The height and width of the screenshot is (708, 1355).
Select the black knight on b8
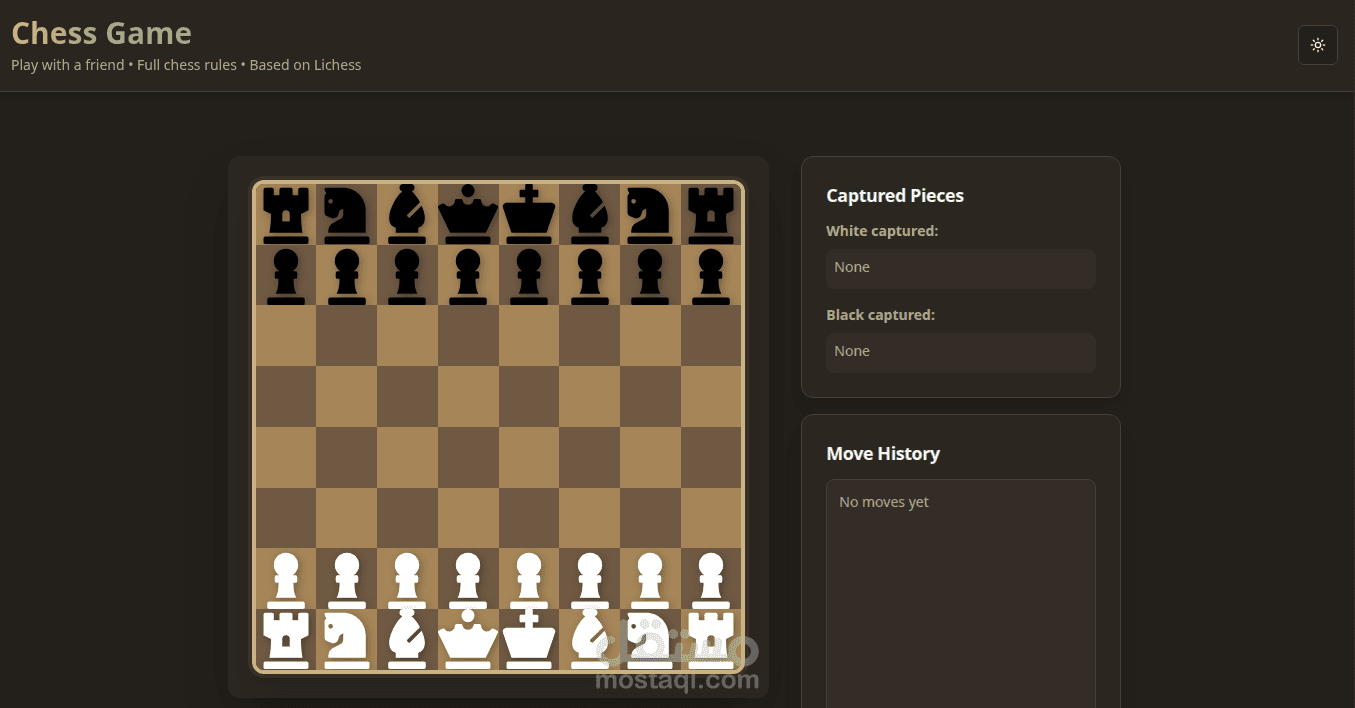tap(347, 214)
